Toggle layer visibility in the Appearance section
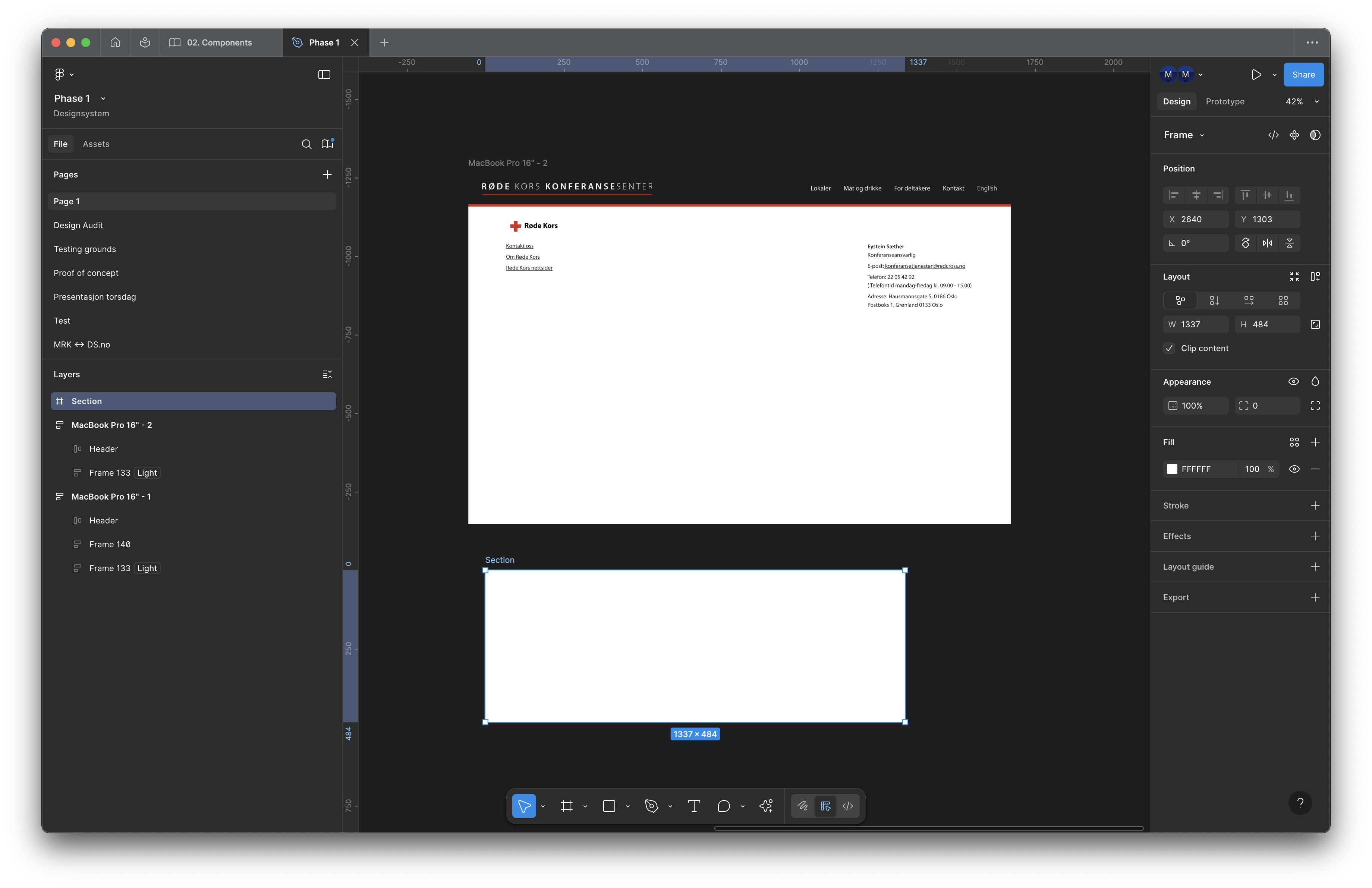The height and width of the screenshot is (888, 1372). [x=1293, y=381]
